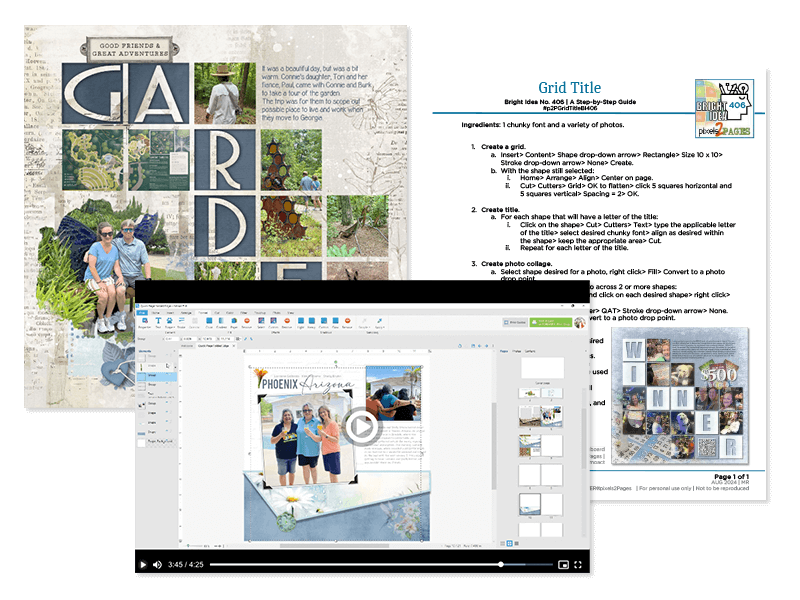Select the blue-outlined current page thumbnail
This screenshot has width=800, height=600.
coord(530,504)
